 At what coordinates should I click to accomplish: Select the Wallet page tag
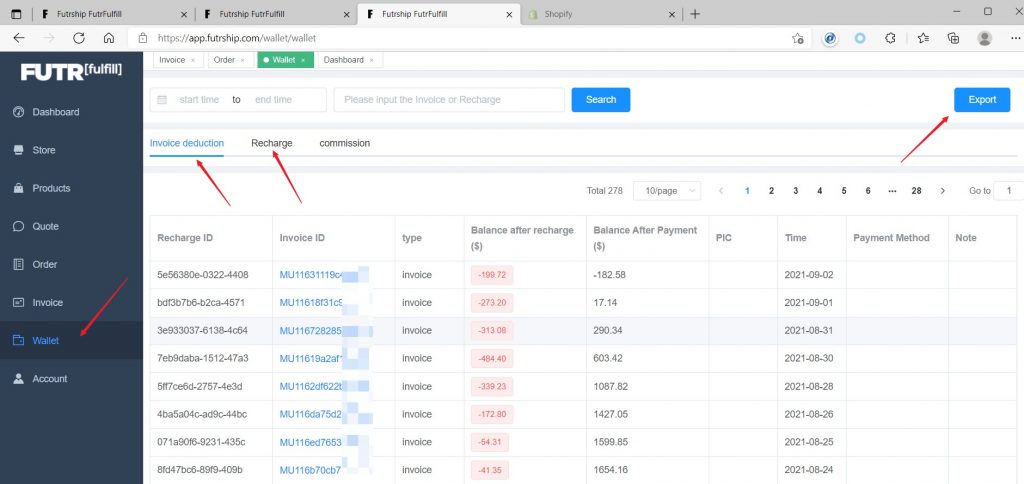[x=287, y=60]
